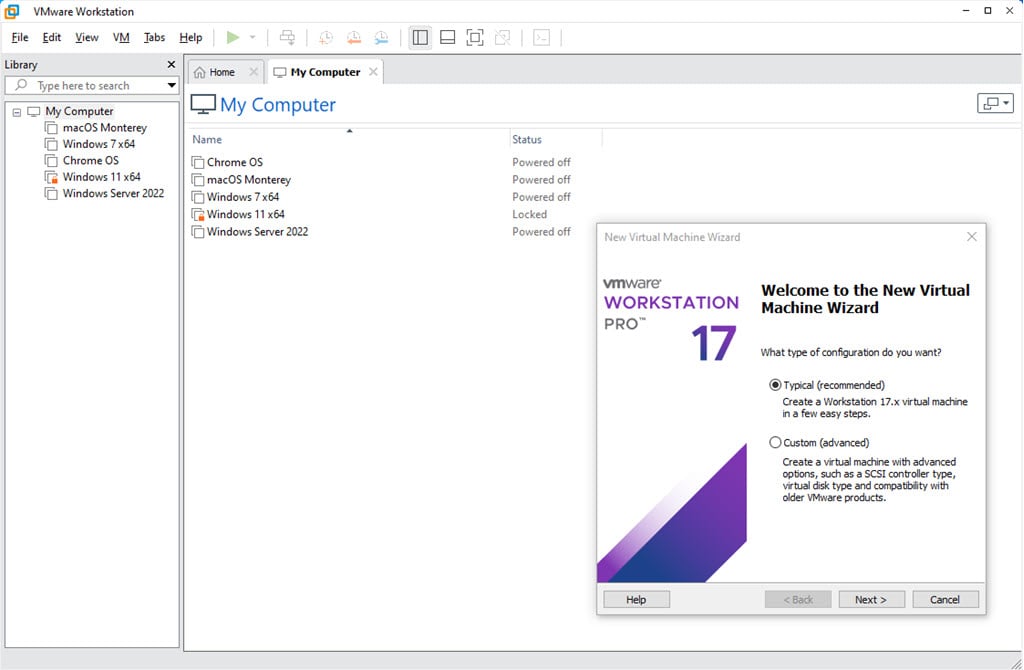
Task: Open the Library search dropdown arrow
Action: (171, 86)
